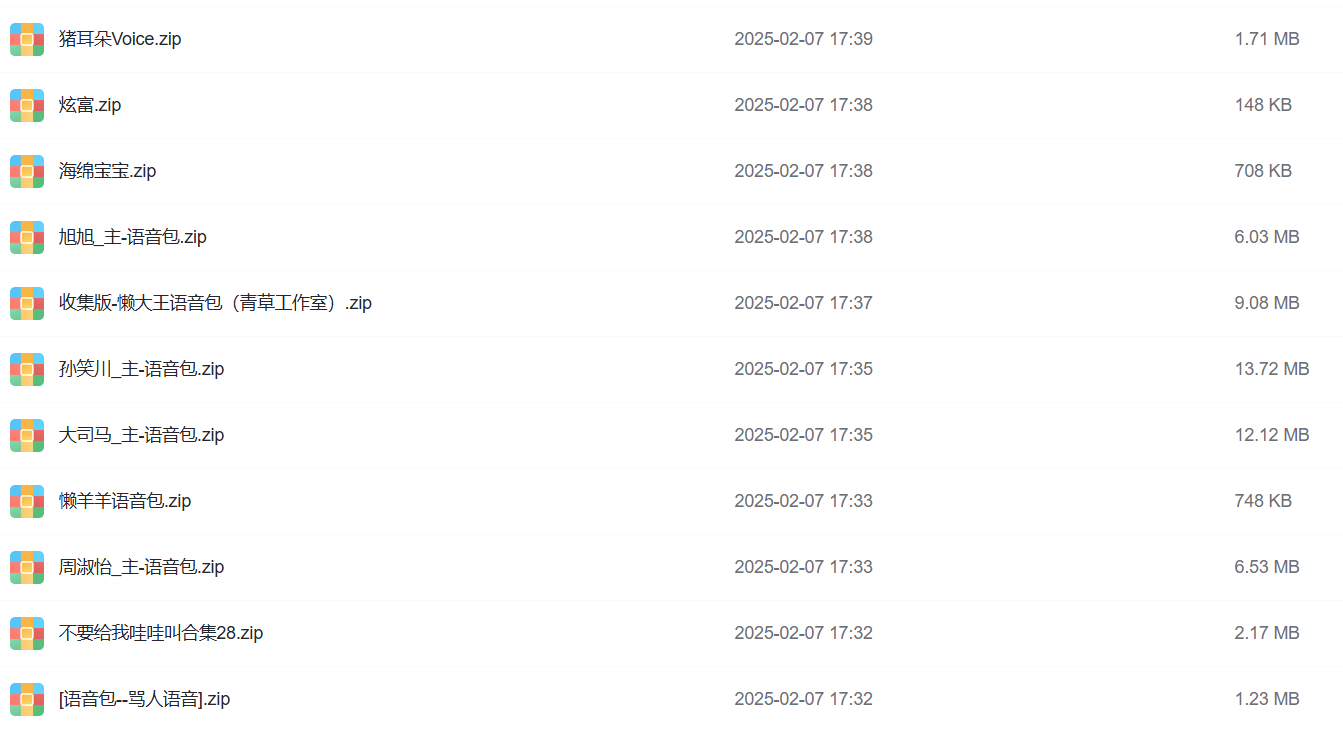Click the 13.72 MB size entry
Screen dimensions: 1343x740
[1271, 369]
